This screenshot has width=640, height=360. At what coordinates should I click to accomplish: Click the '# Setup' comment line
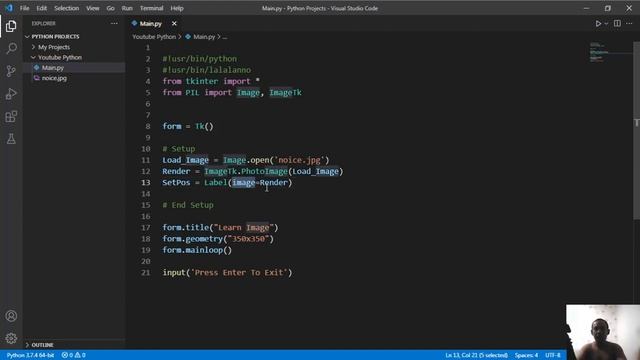click(x=179, y=149)
